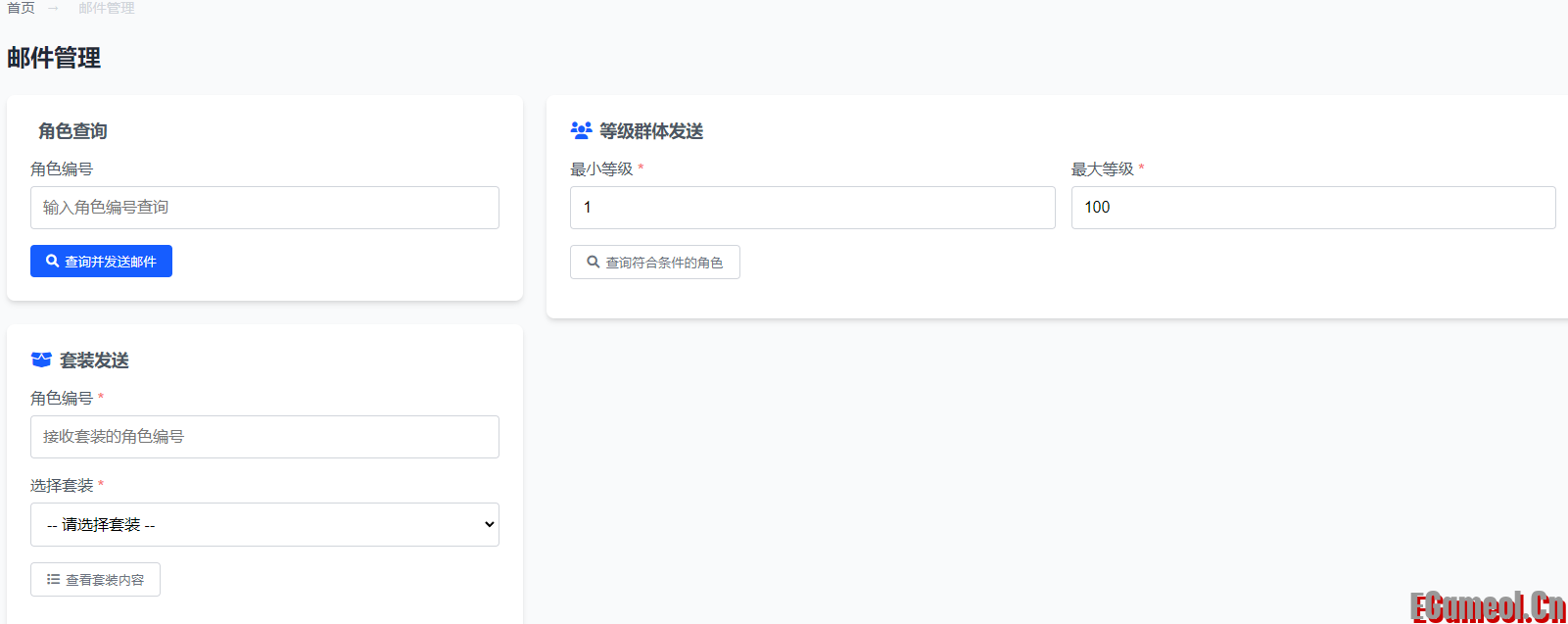The image size is (1568, 624).
Task: Click the search icon in 查询符合条件的角色
Action: tap(594, 263)
